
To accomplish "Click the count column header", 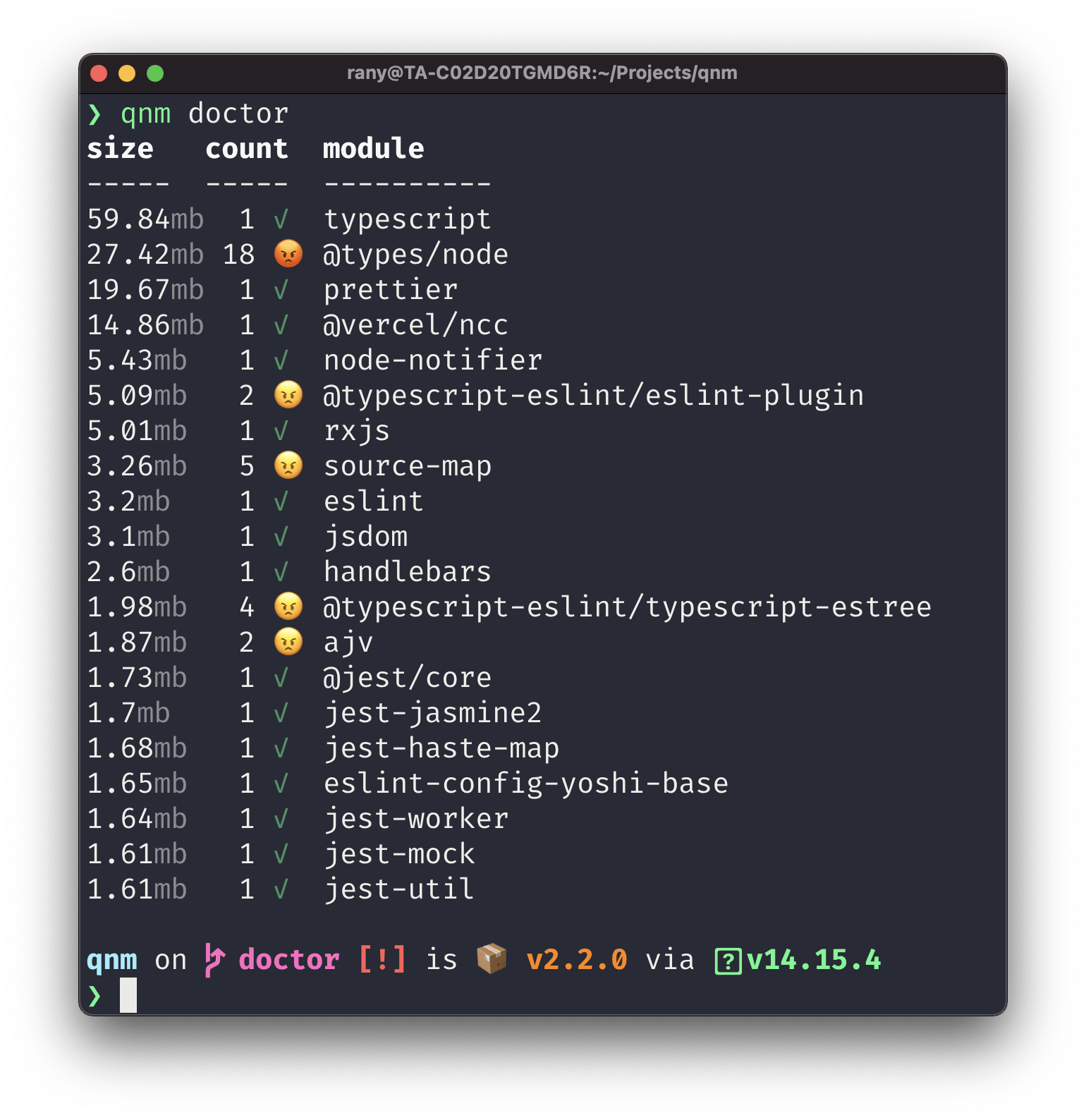I will tap(247, 149).
